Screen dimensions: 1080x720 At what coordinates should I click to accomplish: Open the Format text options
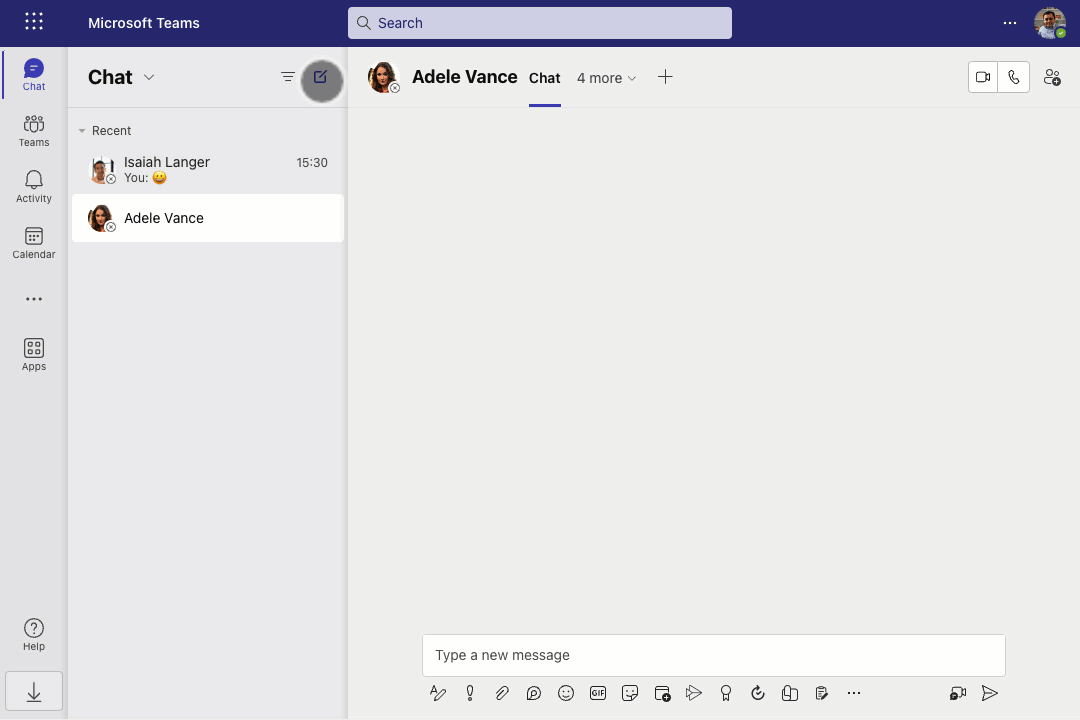(x=438, y=693)
